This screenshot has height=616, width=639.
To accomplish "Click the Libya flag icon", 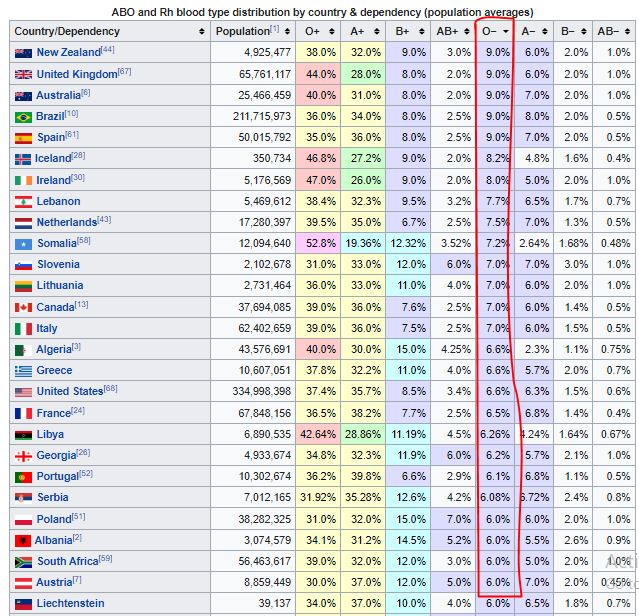I will [x=23, y=435].
